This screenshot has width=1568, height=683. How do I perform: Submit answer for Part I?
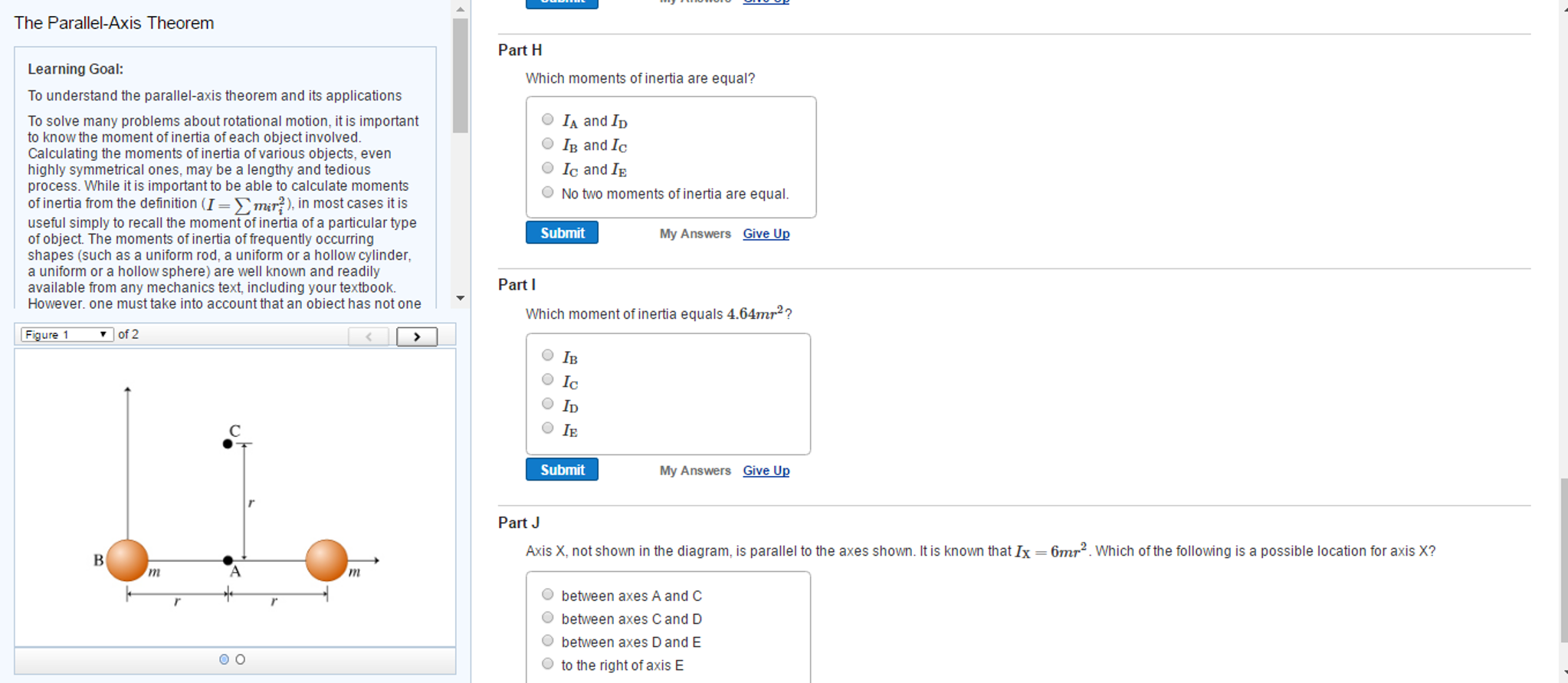coord(562,469)
